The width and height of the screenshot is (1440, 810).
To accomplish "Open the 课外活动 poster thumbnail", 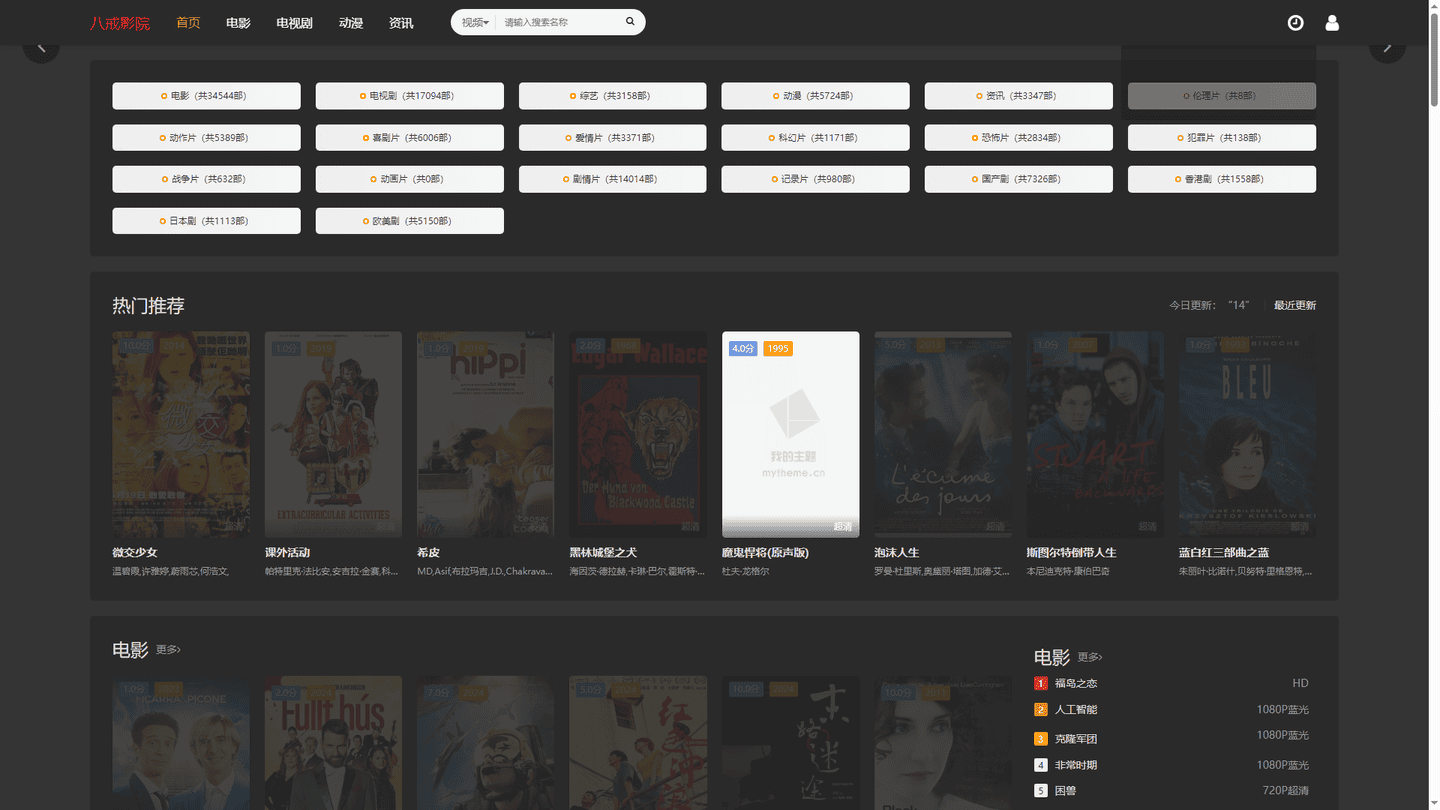I will tap(333, 435).
